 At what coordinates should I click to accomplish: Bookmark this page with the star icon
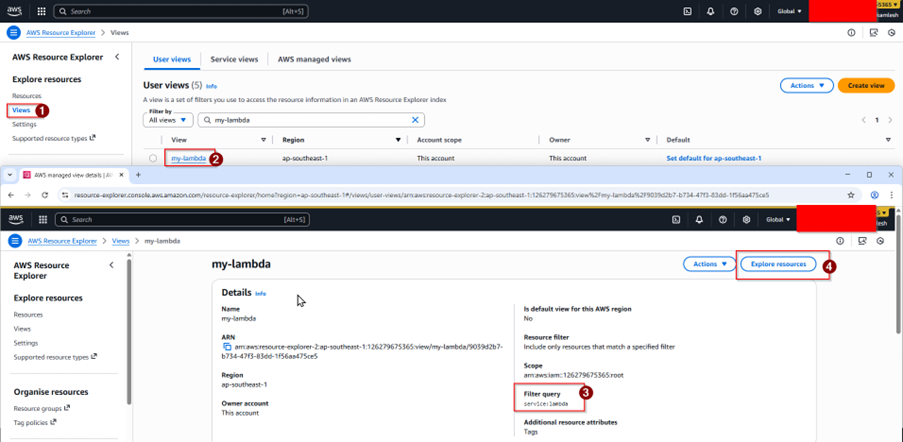point(851,195)
